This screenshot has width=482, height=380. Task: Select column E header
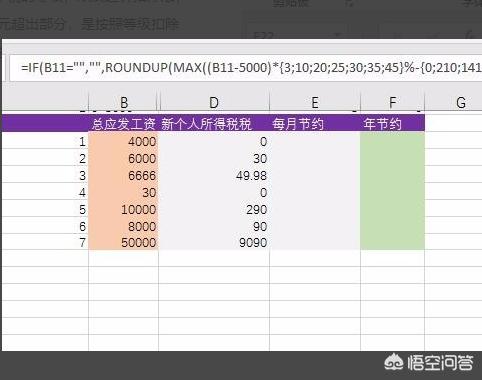(x=315, y=102)
